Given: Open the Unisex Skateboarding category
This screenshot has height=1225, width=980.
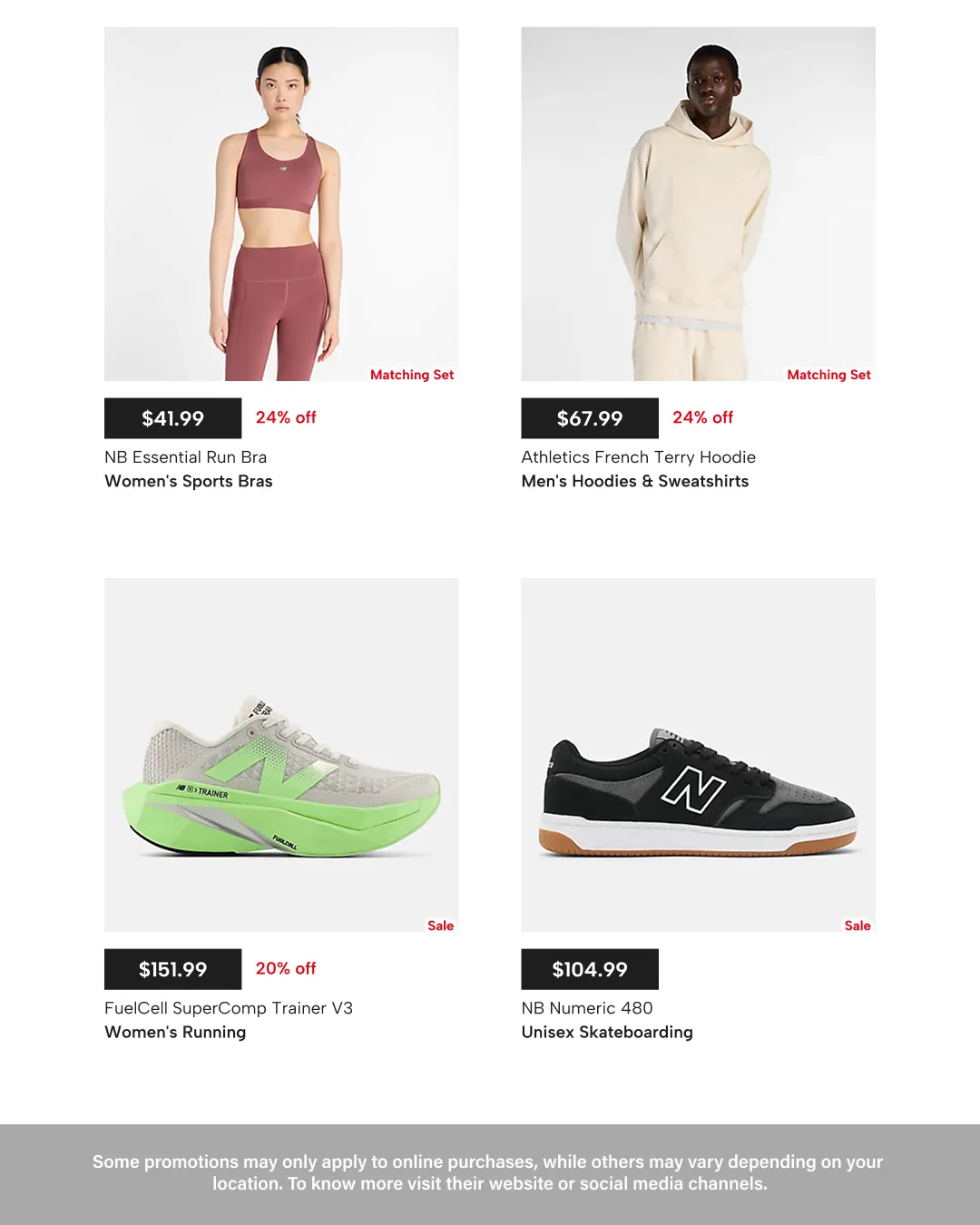Looking at the screenshot, I should coord(607,1032).
